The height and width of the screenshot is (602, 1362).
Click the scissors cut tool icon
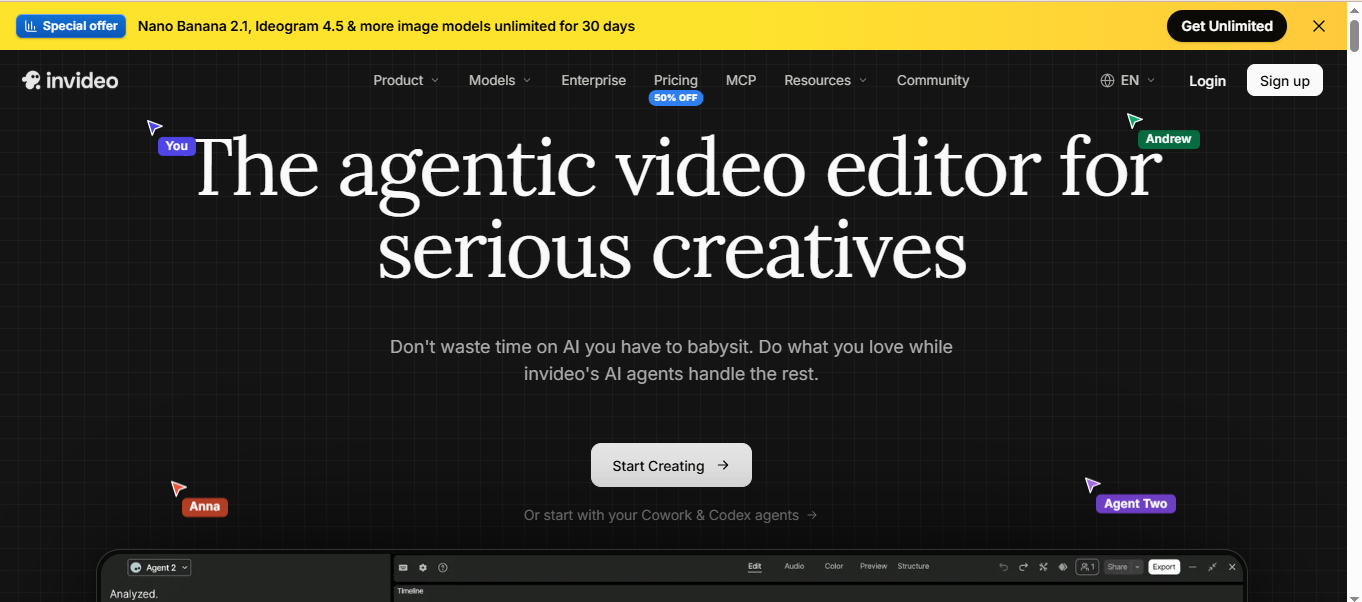coord(1043,567)
